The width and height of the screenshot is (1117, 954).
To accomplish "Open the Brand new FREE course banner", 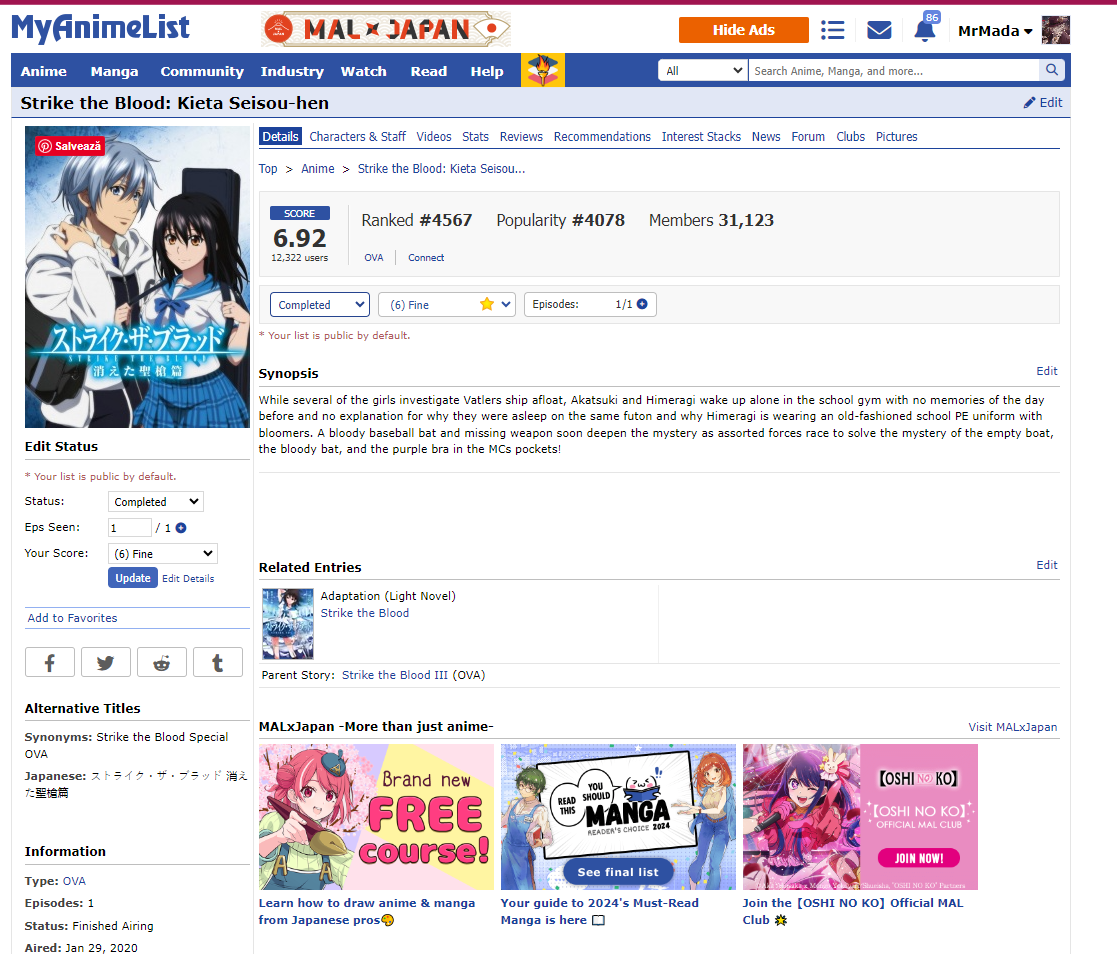I will [376, 817].
